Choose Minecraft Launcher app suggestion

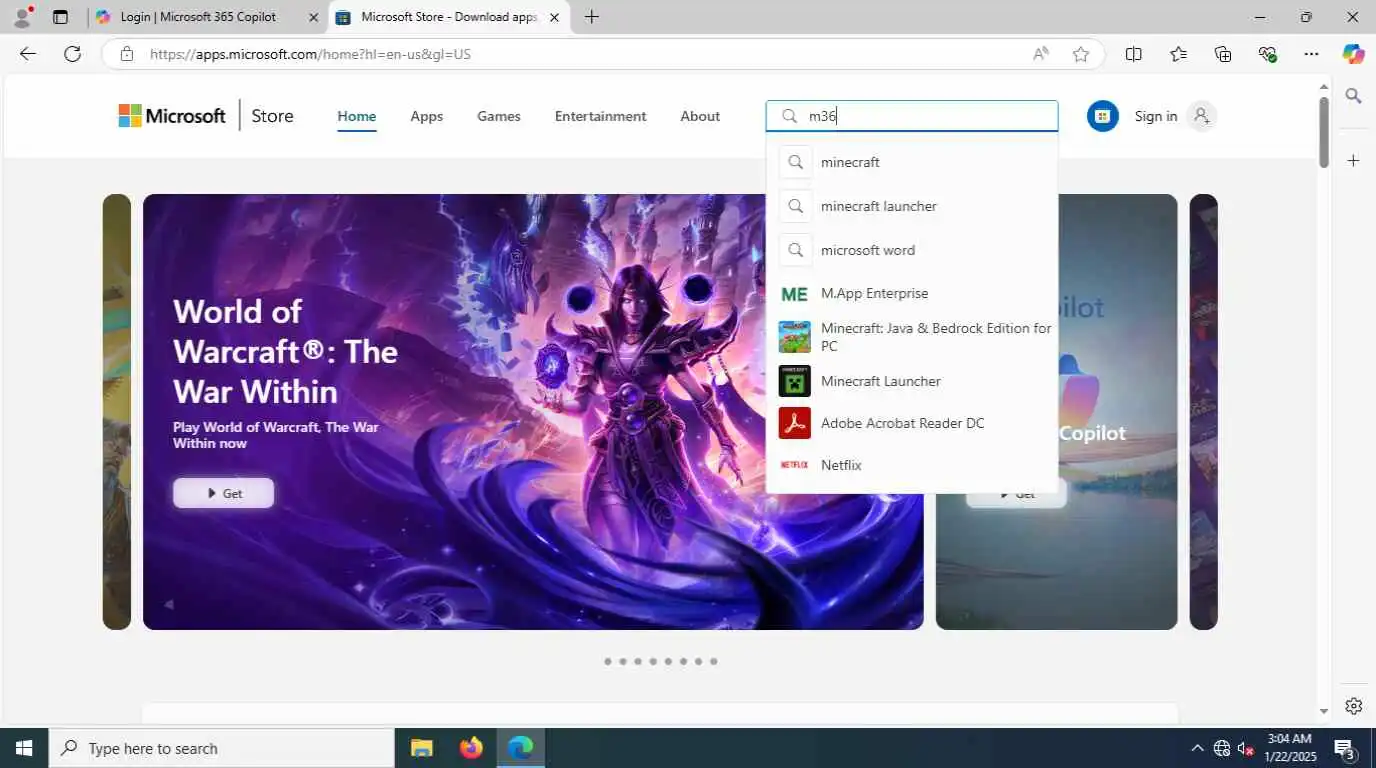pyautogui.click(x=912, y=381)
